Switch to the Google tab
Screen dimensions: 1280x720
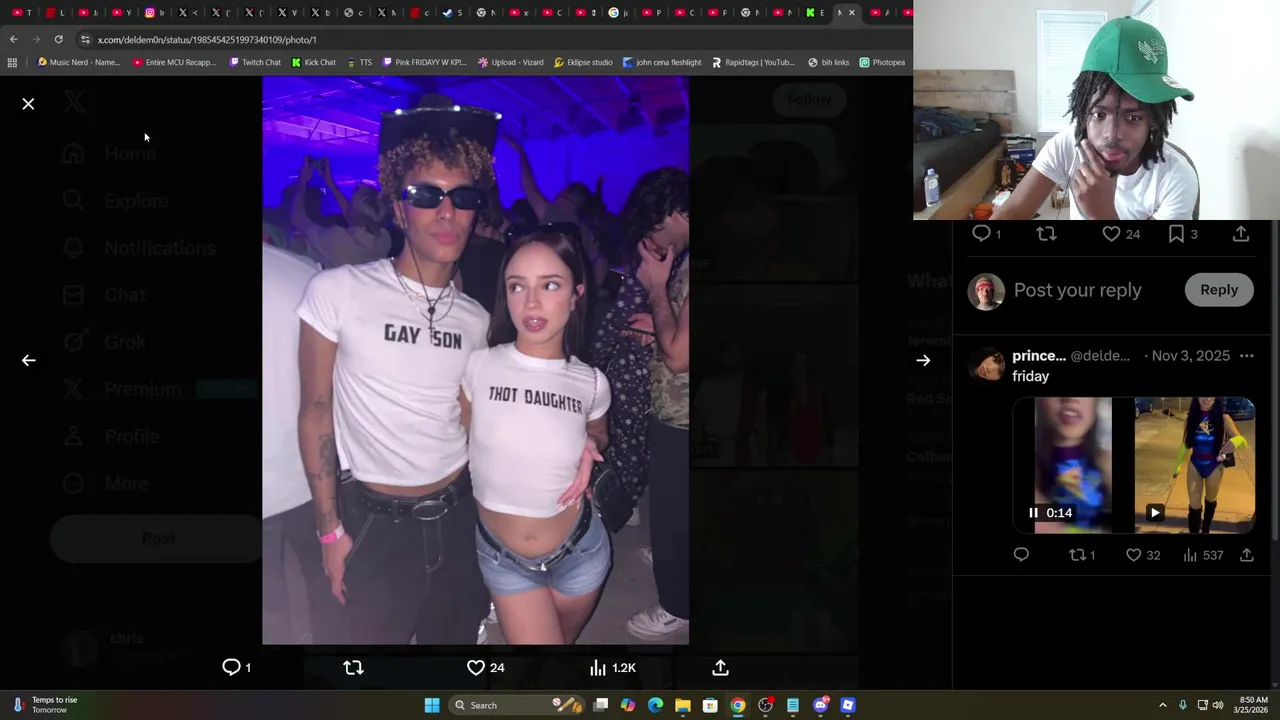(x=618, y=13)
